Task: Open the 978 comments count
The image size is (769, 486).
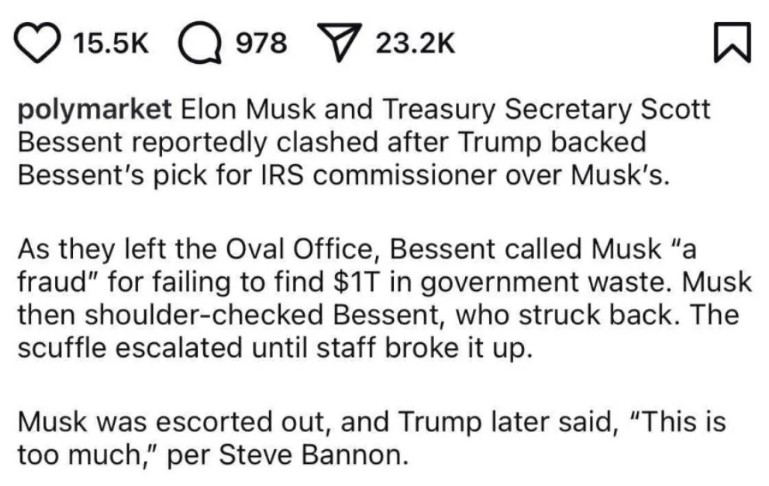Action: tap(261, 43)
